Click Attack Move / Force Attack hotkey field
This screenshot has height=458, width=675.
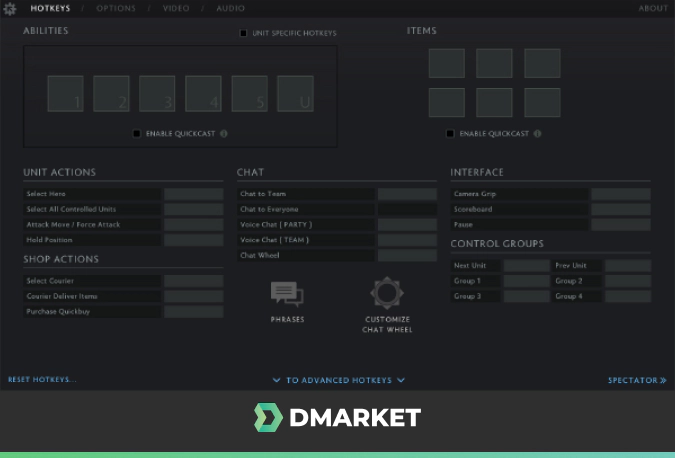(194, 224)
